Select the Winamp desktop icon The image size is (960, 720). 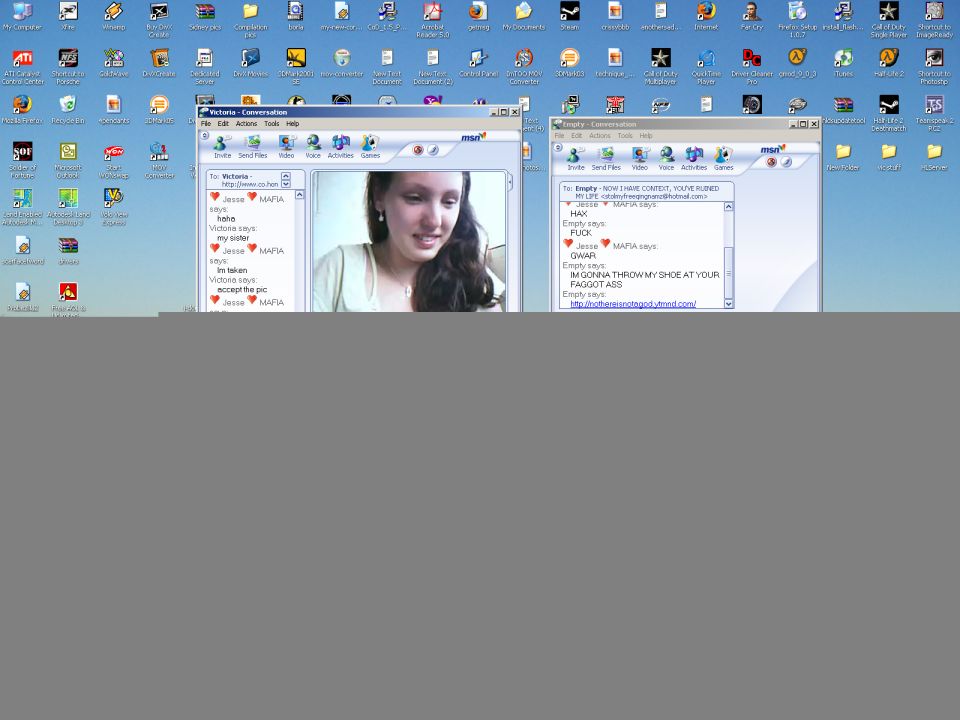[x=113, y=16]
